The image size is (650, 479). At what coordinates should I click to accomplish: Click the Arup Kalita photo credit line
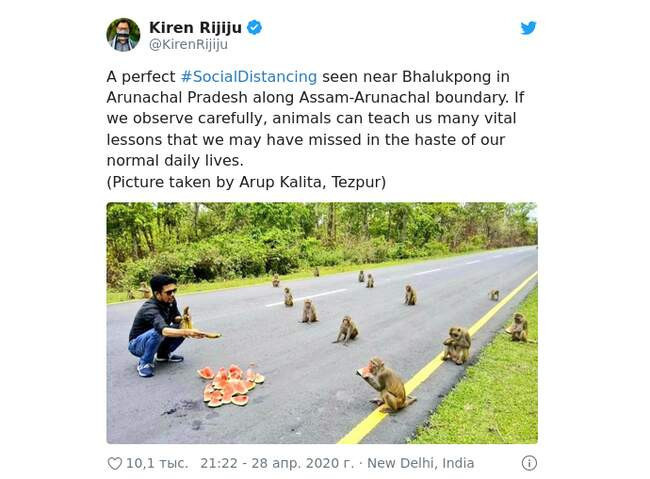pyautogui.click(x=246, y=182)
